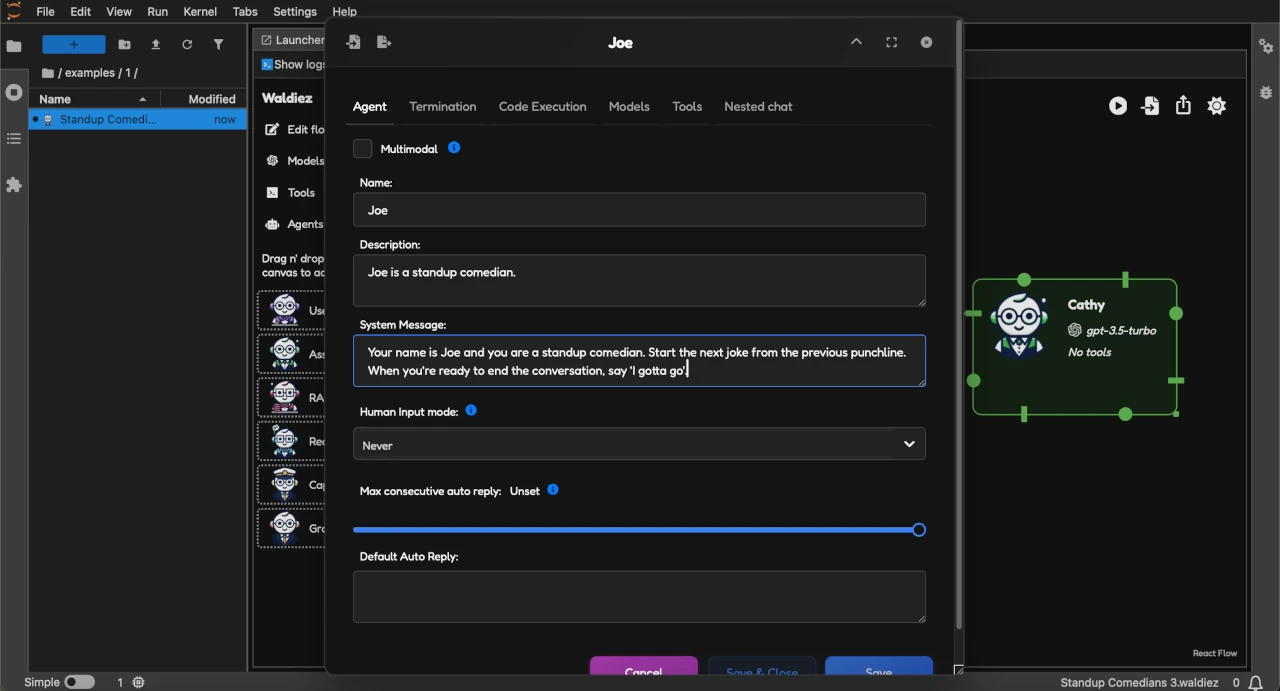Viewport: 1280px width, 691px height.
Task: Click the theme toggle sun icon
Action: pos(1216,106)
